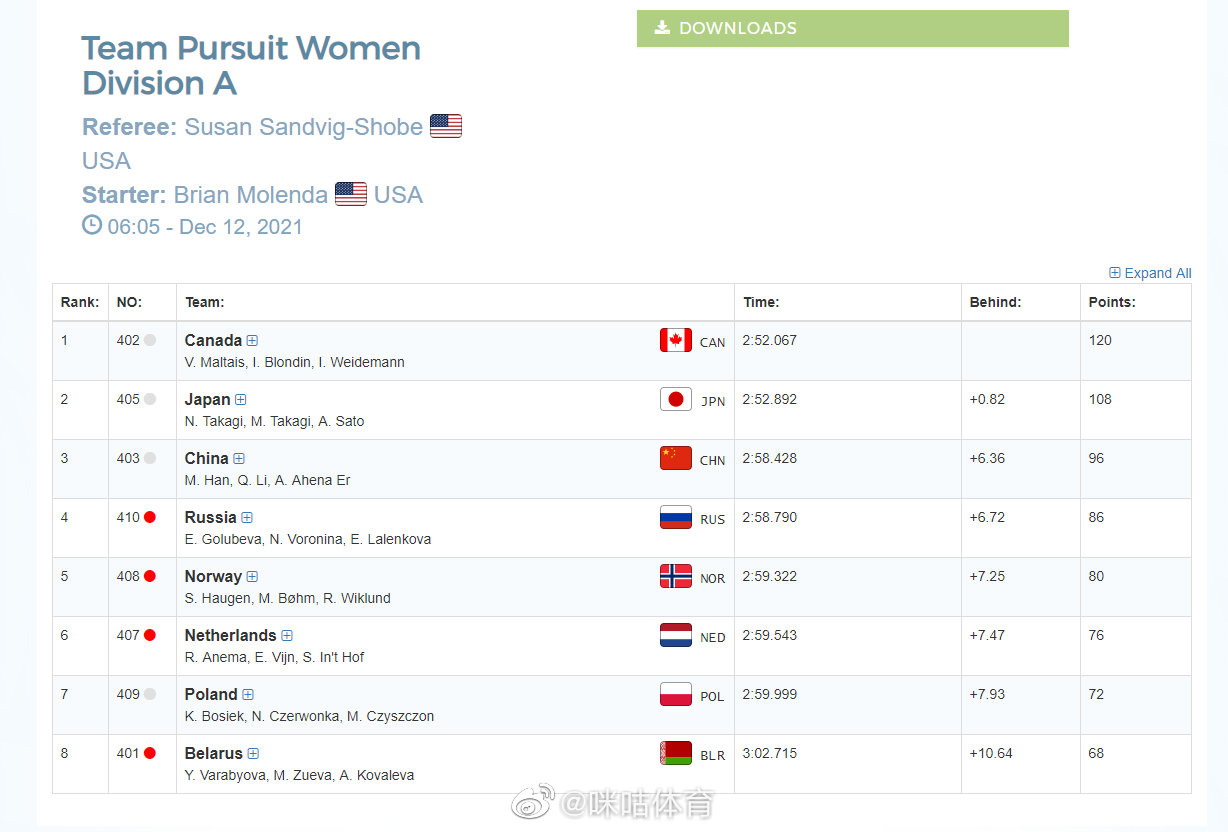Click the Time column header

(x=761, y=302)
